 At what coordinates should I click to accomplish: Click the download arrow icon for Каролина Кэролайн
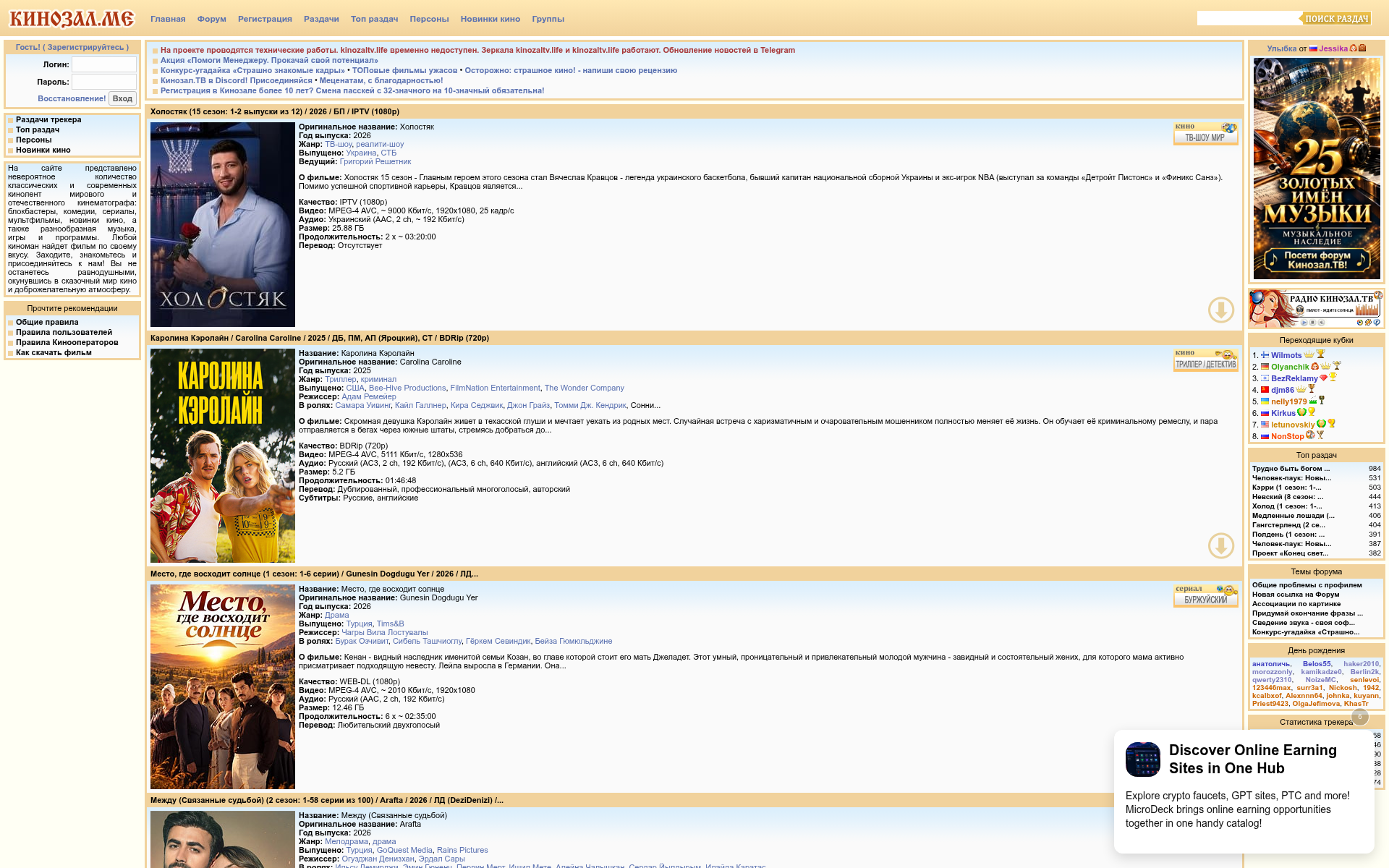pos(1220,546)
